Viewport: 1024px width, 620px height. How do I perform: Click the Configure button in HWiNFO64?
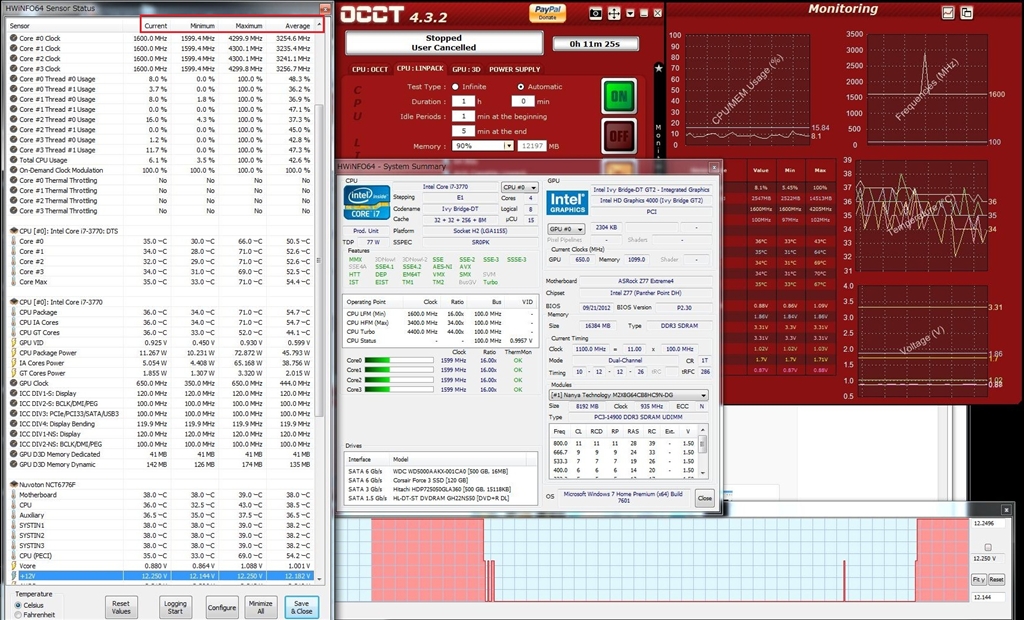(x=222, y=607)
